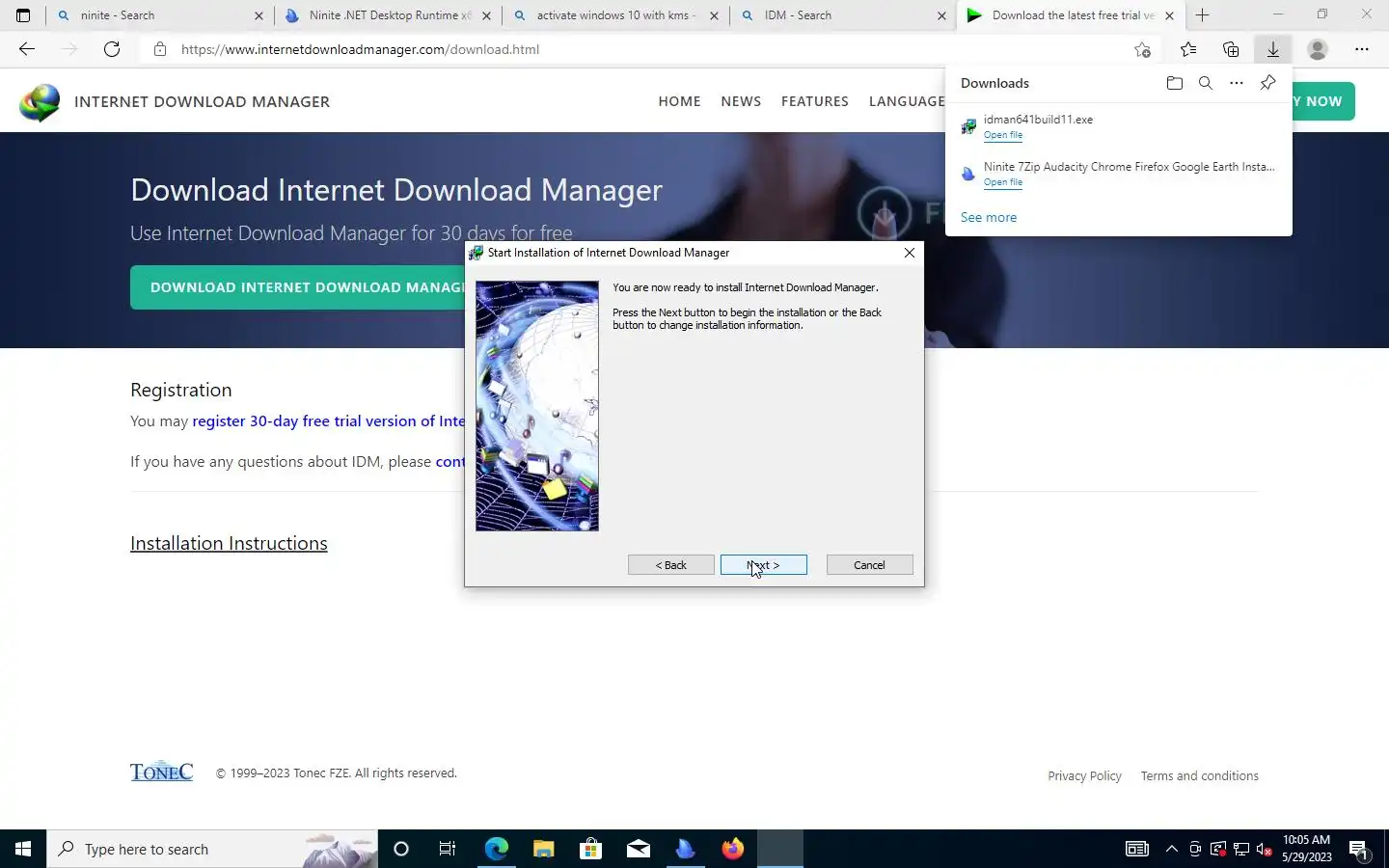1389x868 pixels.
Task: Switch to the 'IDM - Search' tab
Action: pos(843,15)
